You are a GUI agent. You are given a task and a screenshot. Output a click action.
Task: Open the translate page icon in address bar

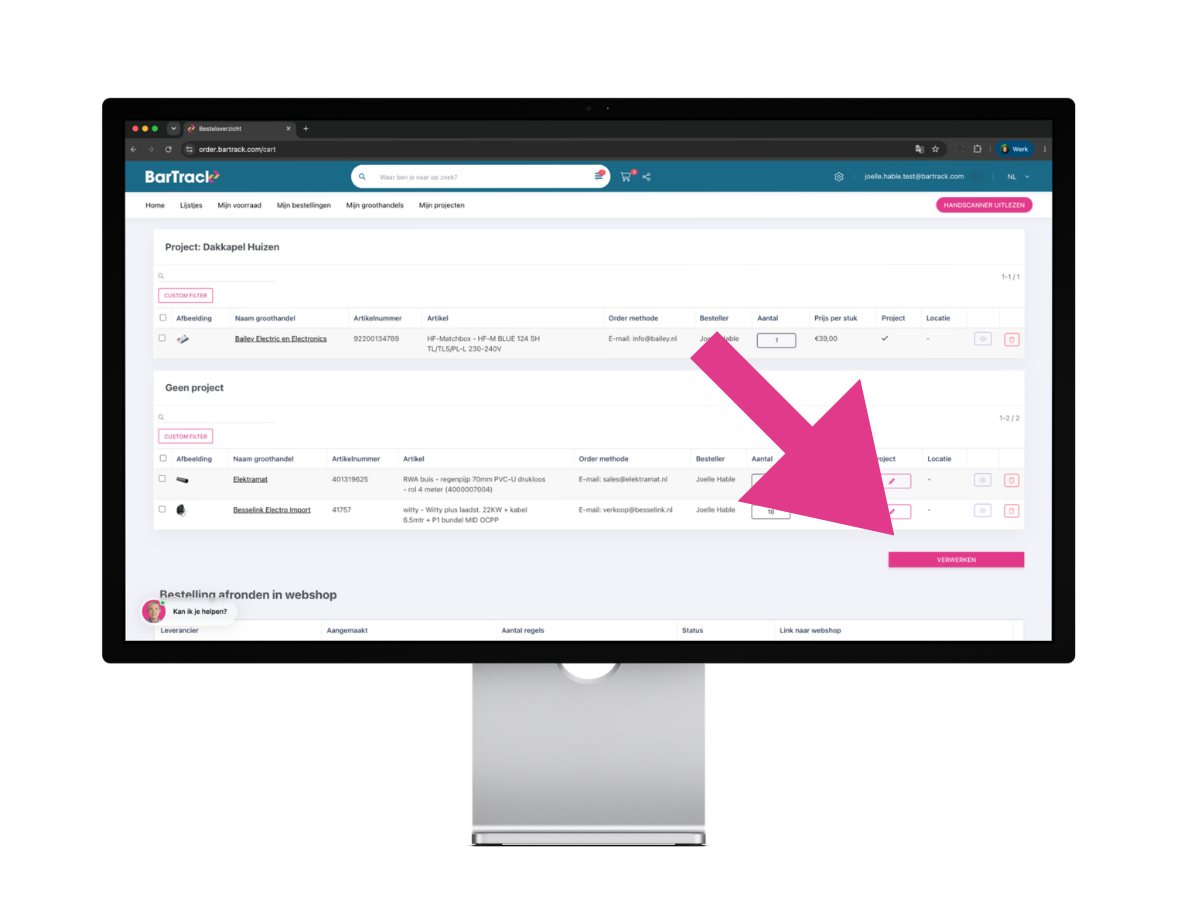point(918,149)
